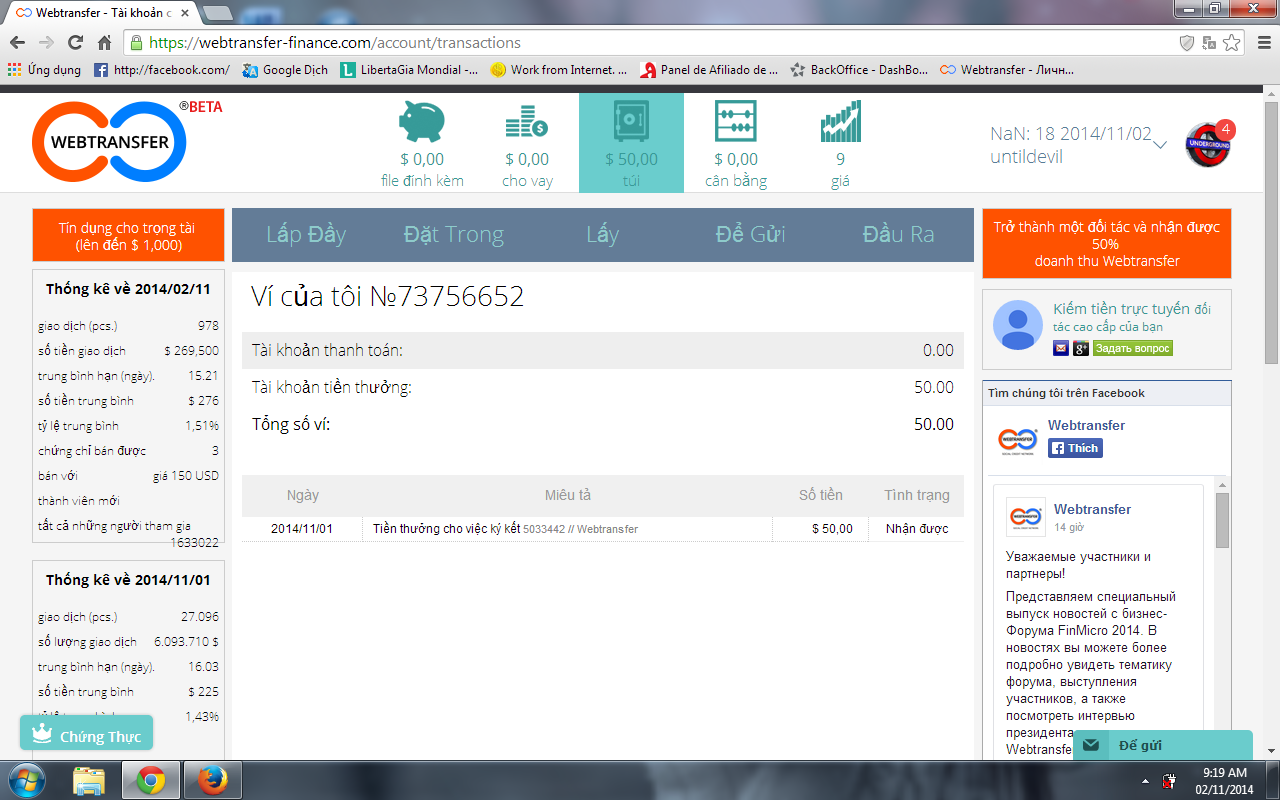Click the shield icon in the address bar
This screenshot has width=1280, height=800.
coord(1187,43)
